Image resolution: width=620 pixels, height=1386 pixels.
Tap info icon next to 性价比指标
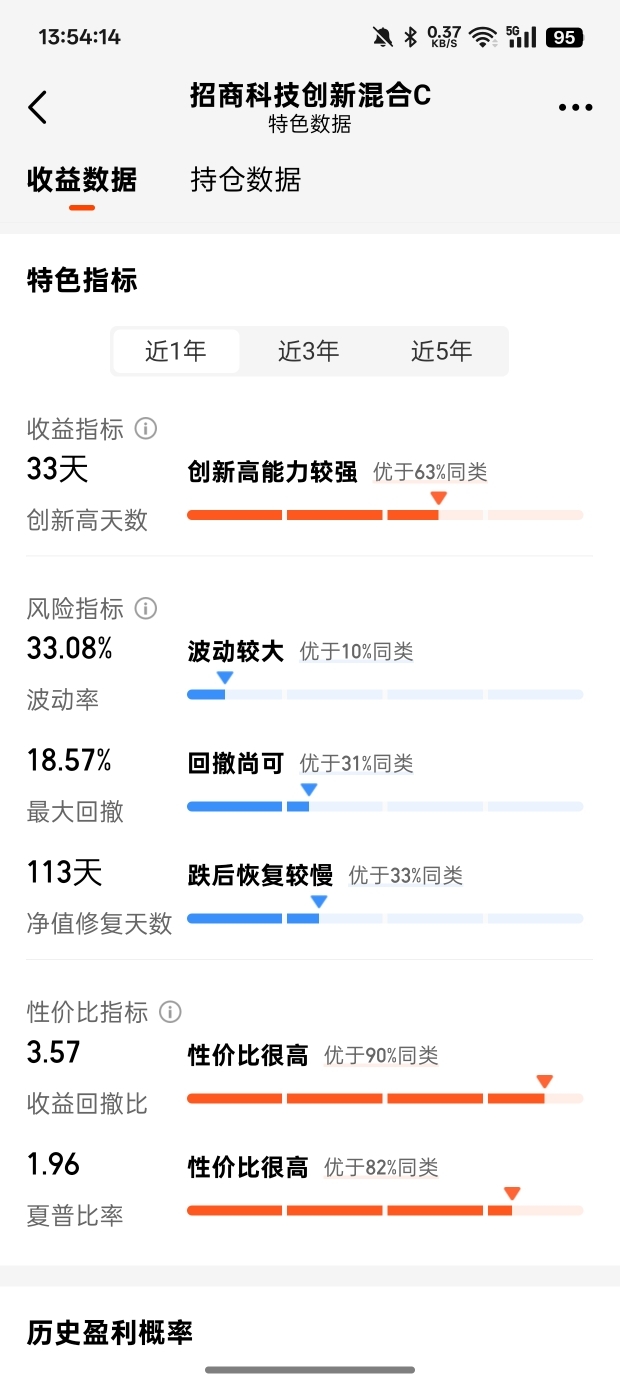(x=170, y=1012)
